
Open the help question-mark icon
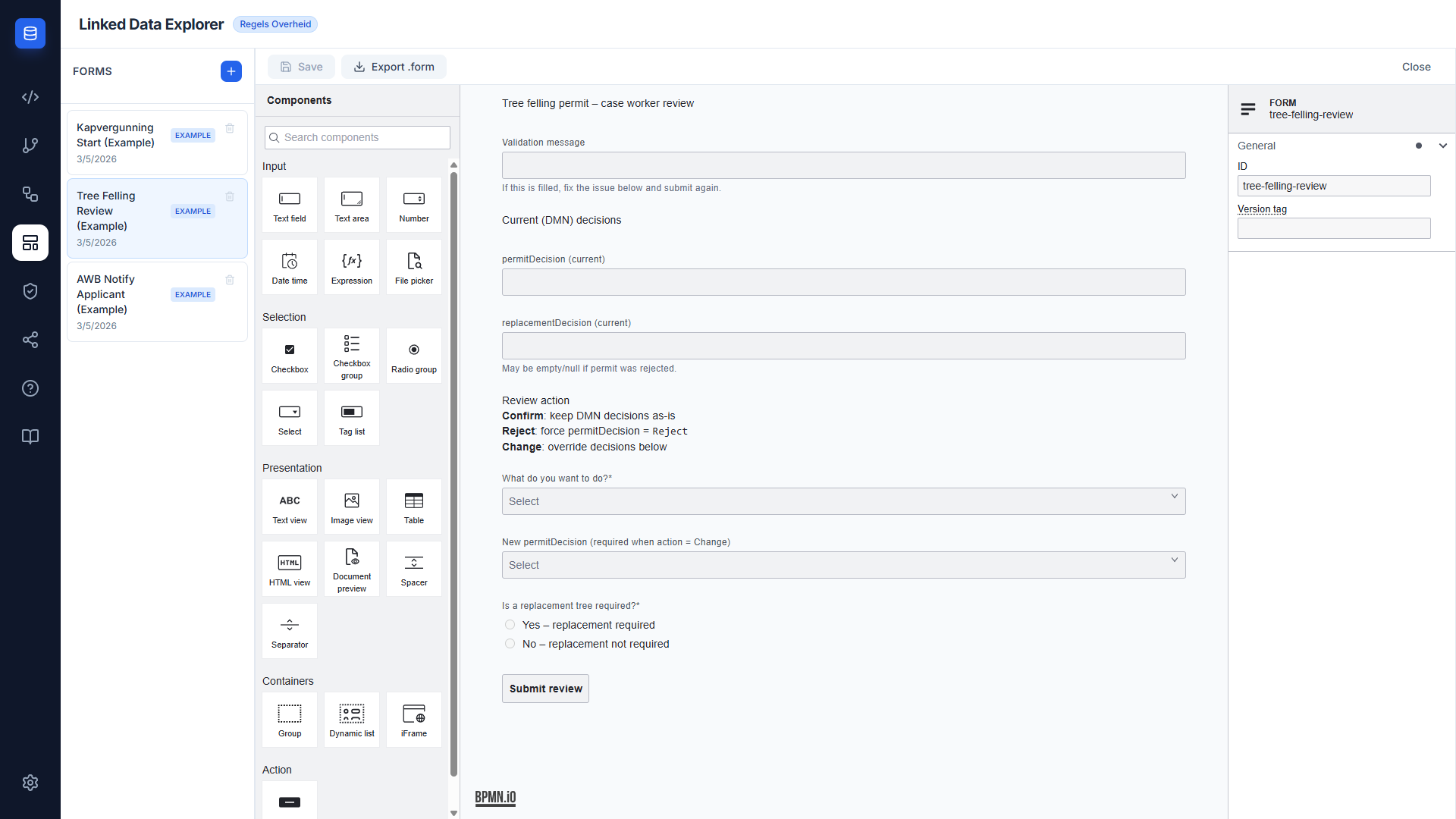click(30, 388)
